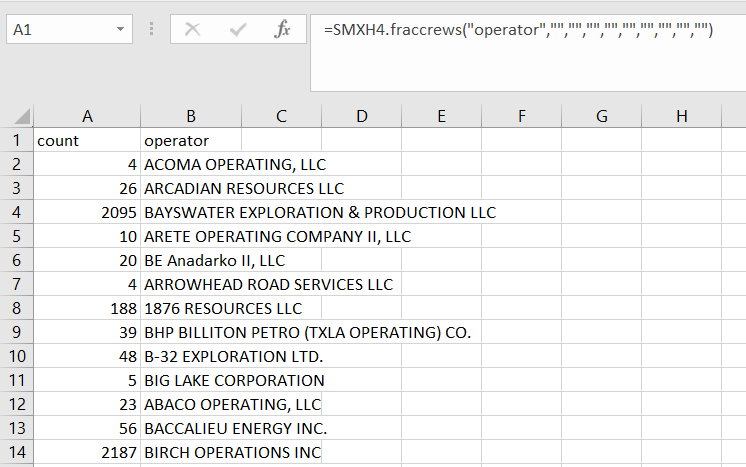Click inside the formula bar text

[x=518, y=30]
